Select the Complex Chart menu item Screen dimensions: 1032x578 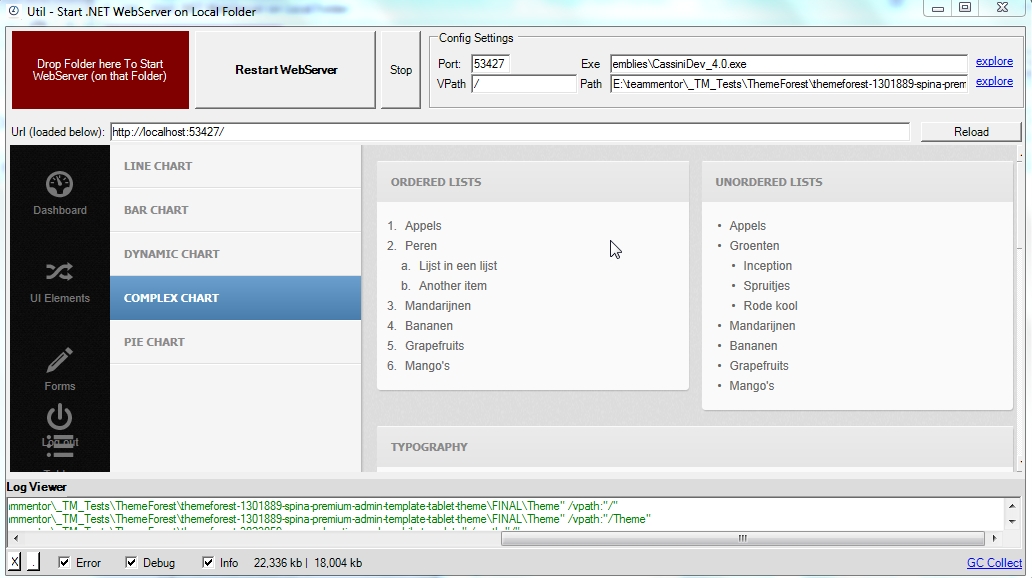coord(236,298)
